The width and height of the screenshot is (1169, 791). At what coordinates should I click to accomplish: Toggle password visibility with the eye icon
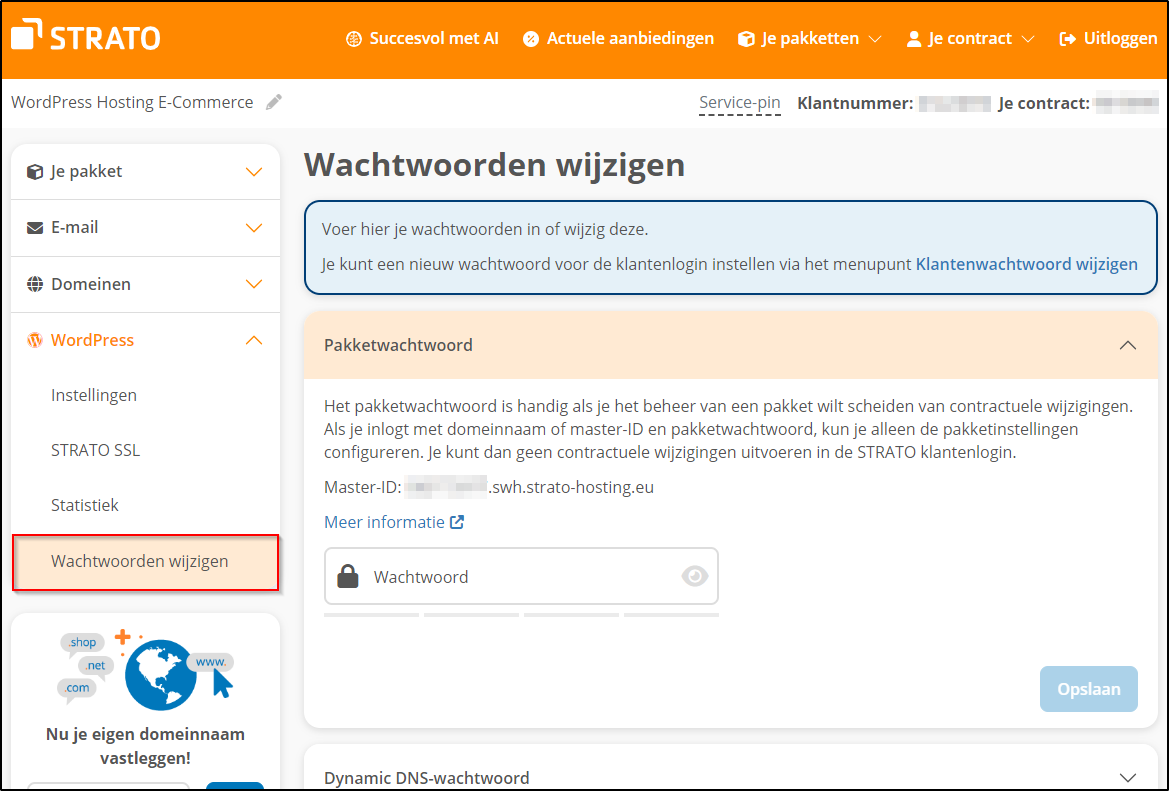coord(694,576)
